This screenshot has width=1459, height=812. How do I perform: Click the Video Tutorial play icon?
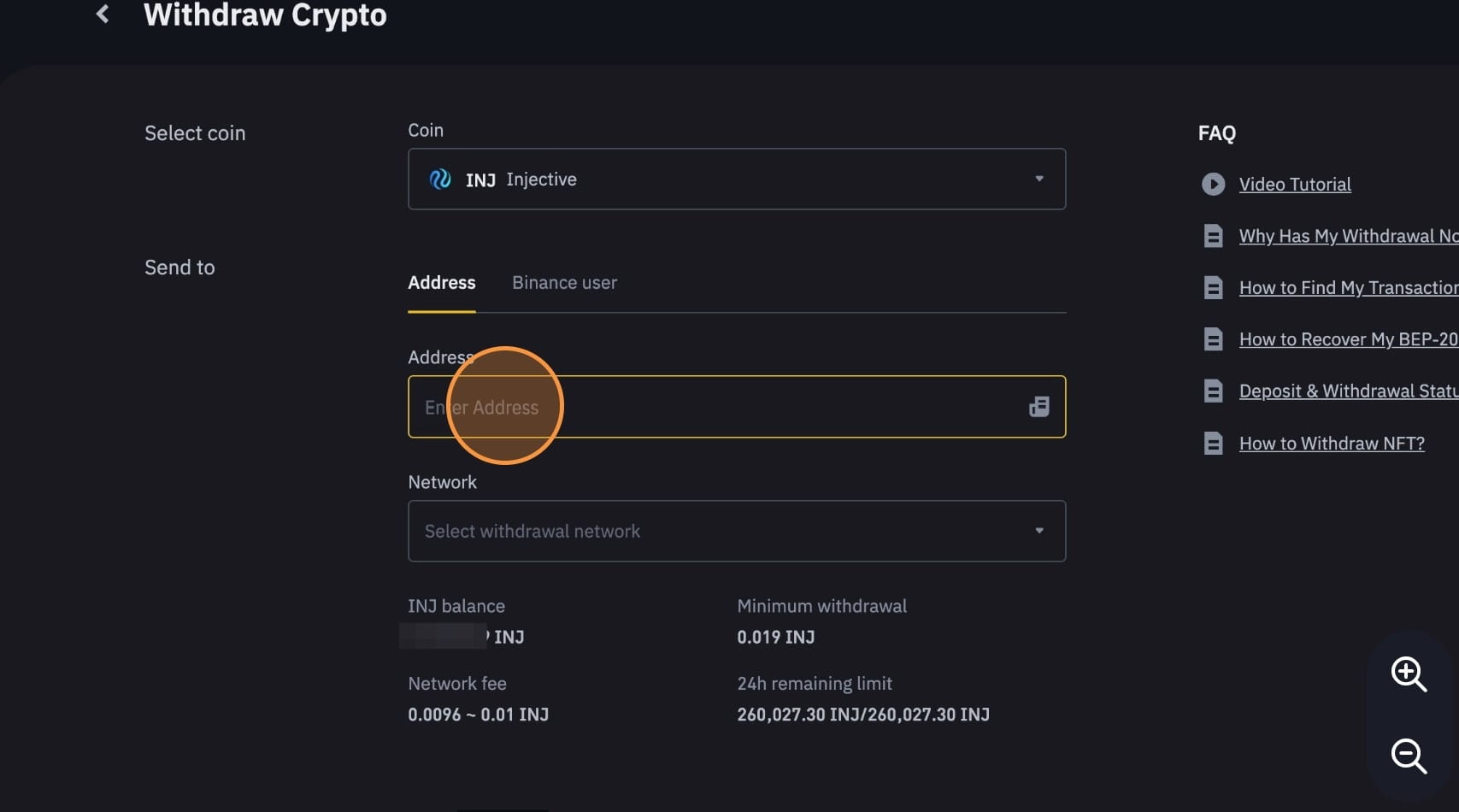(x=1213, y=185)
